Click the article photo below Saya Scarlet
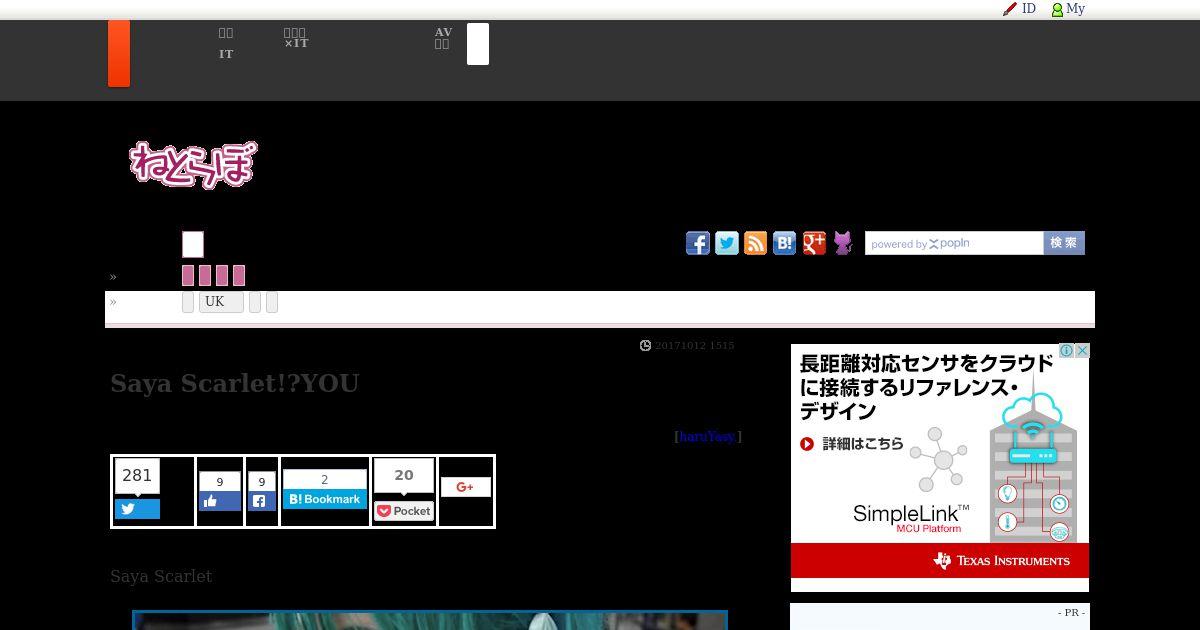The image size is (1200, 630). (430, 620)
